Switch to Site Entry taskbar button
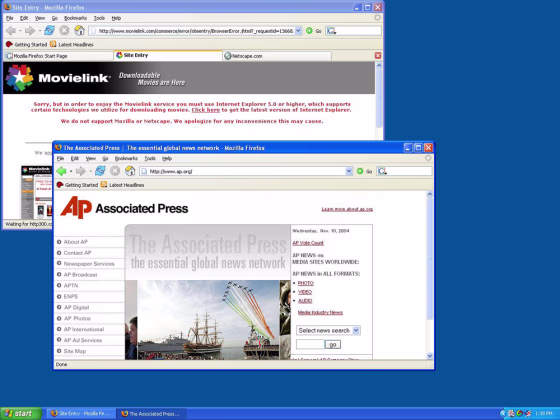Image resolution: width=560 pixels, height=420 pixels. 81,414
